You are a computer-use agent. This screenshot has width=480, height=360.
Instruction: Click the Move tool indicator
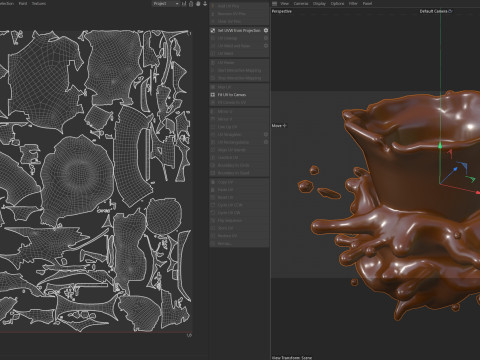click(279, 126)
